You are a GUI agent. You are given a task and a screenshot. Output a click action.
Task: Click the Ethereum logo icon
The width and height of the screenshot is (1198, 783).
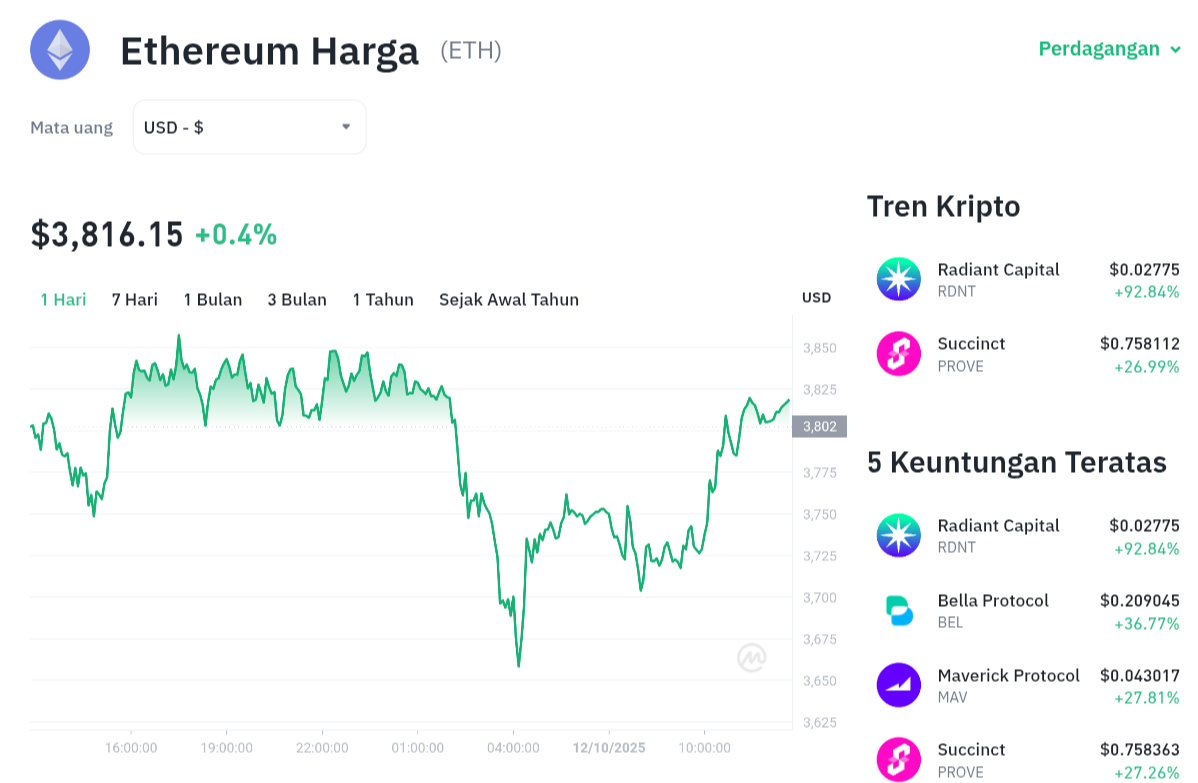click(60, 50)
